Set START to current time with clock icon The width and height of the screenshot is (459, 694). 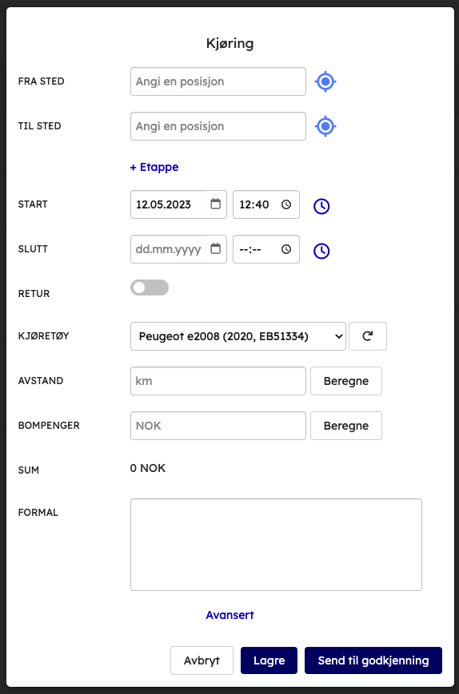click(x=321, y=206)
